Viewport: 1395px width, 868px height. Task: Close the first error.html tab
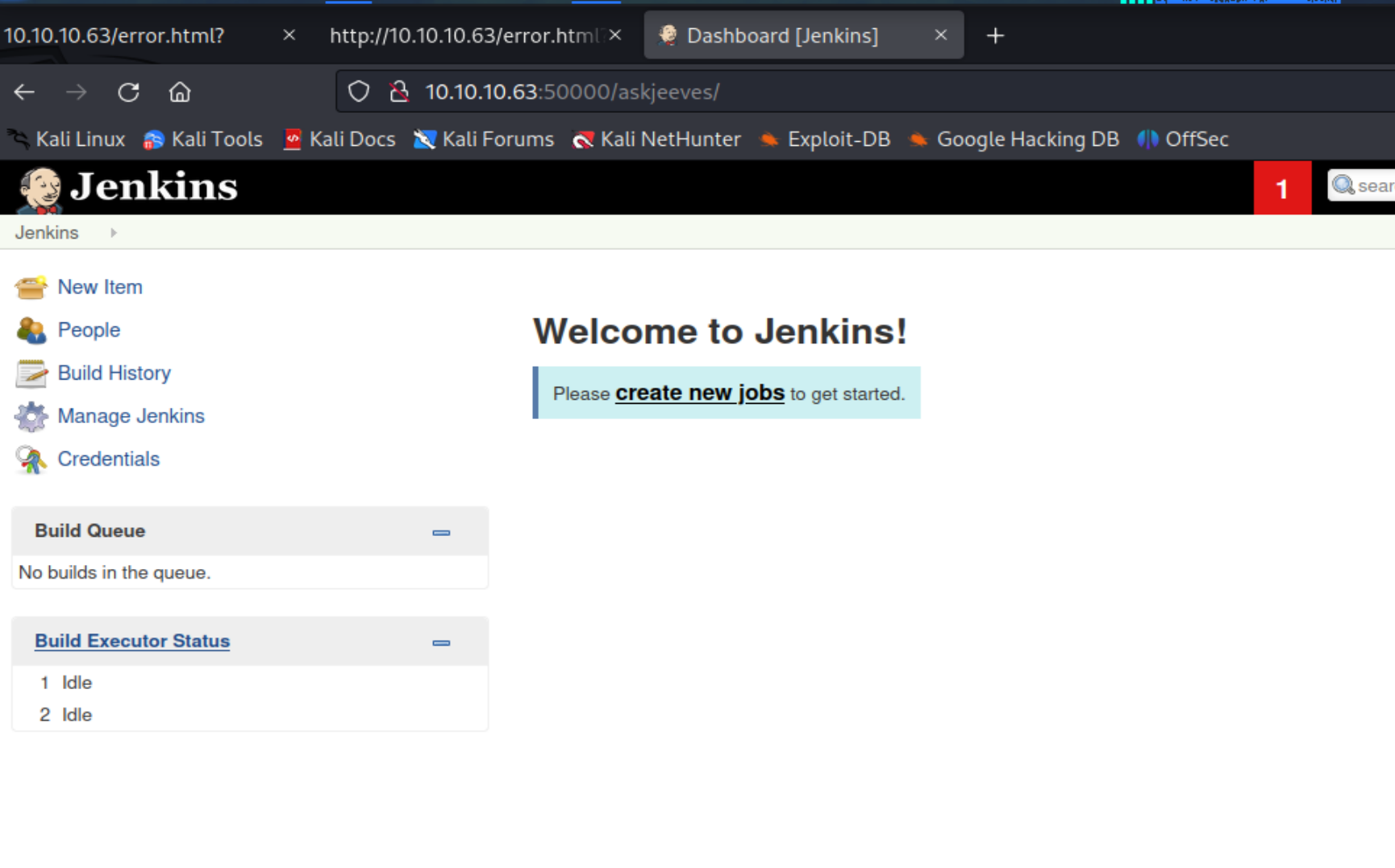(289, 35)
